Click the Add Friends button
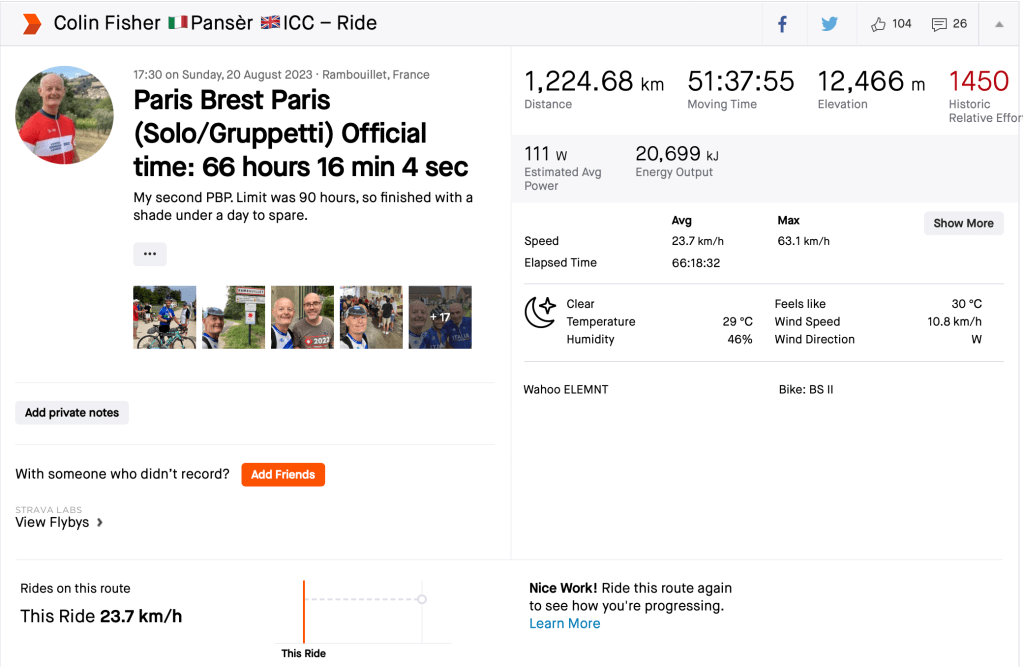Viewport: 1023px width, 667px height. 283,474
